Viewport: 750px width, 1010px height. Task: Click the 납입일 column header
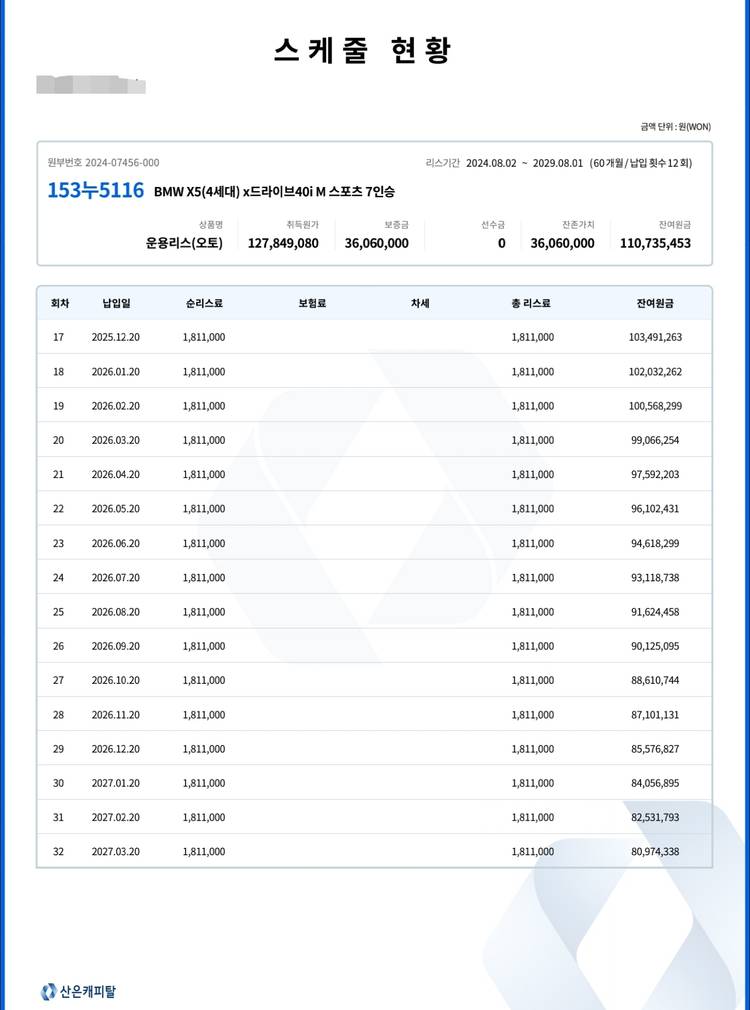(x=115, y=303)
